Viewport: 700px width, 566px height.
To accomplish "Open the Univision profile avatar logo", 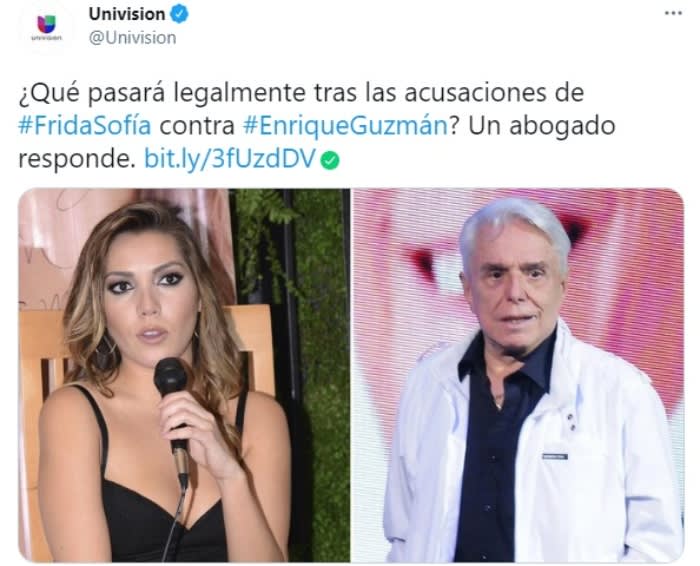I will point(46,28).
